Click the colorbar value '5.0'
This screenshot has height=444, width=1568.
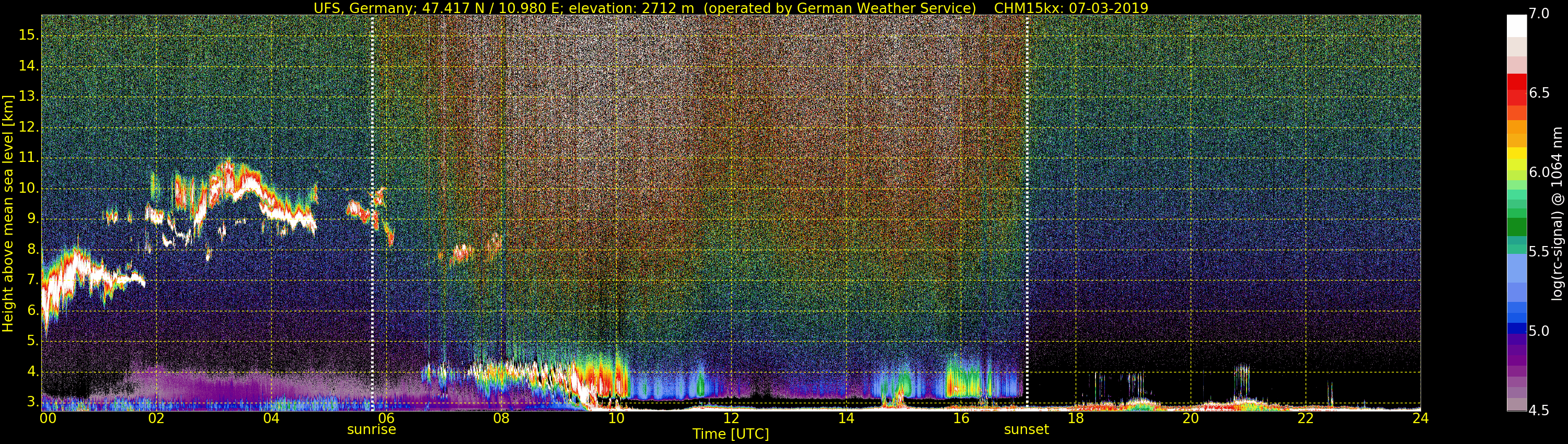pos(1539,331)
